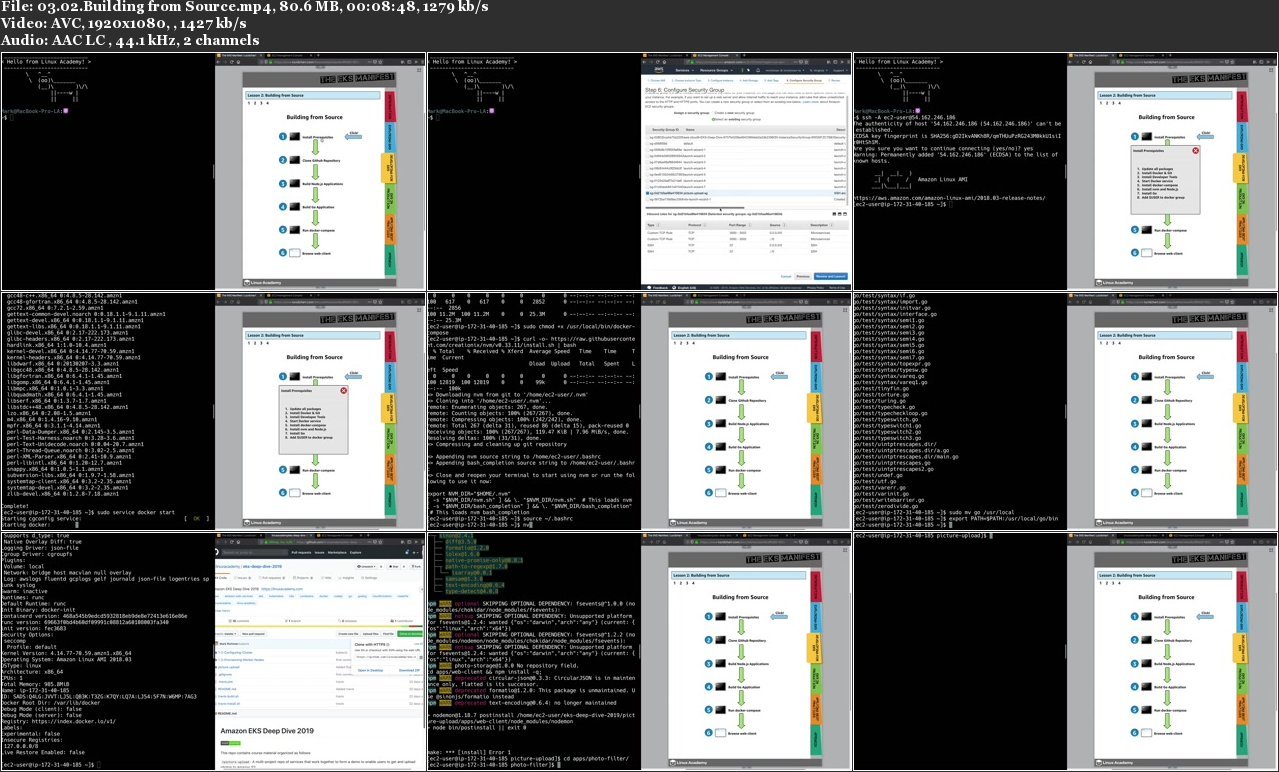Screen dimensions: 1279x772
Task: Select the 'Create a new security group' radio
Action: pos(713,113)
